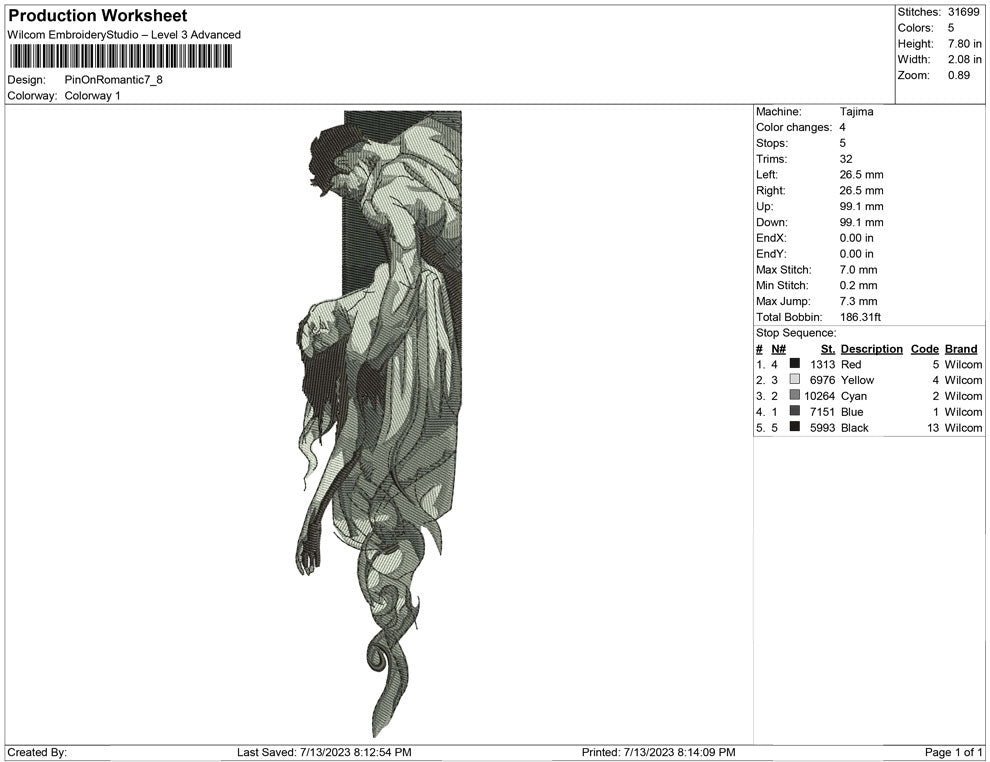This screenshot has height=762, width=990.
Task: Click the stitch count '7151' for Blue
Action: 823,412
